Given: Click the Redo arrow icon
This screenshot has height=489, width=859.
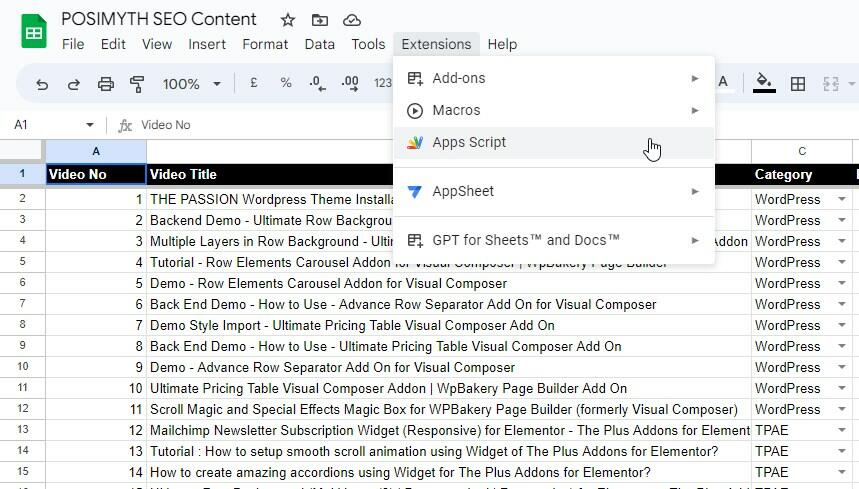Looking at the screenshot, I should (73, 84).
